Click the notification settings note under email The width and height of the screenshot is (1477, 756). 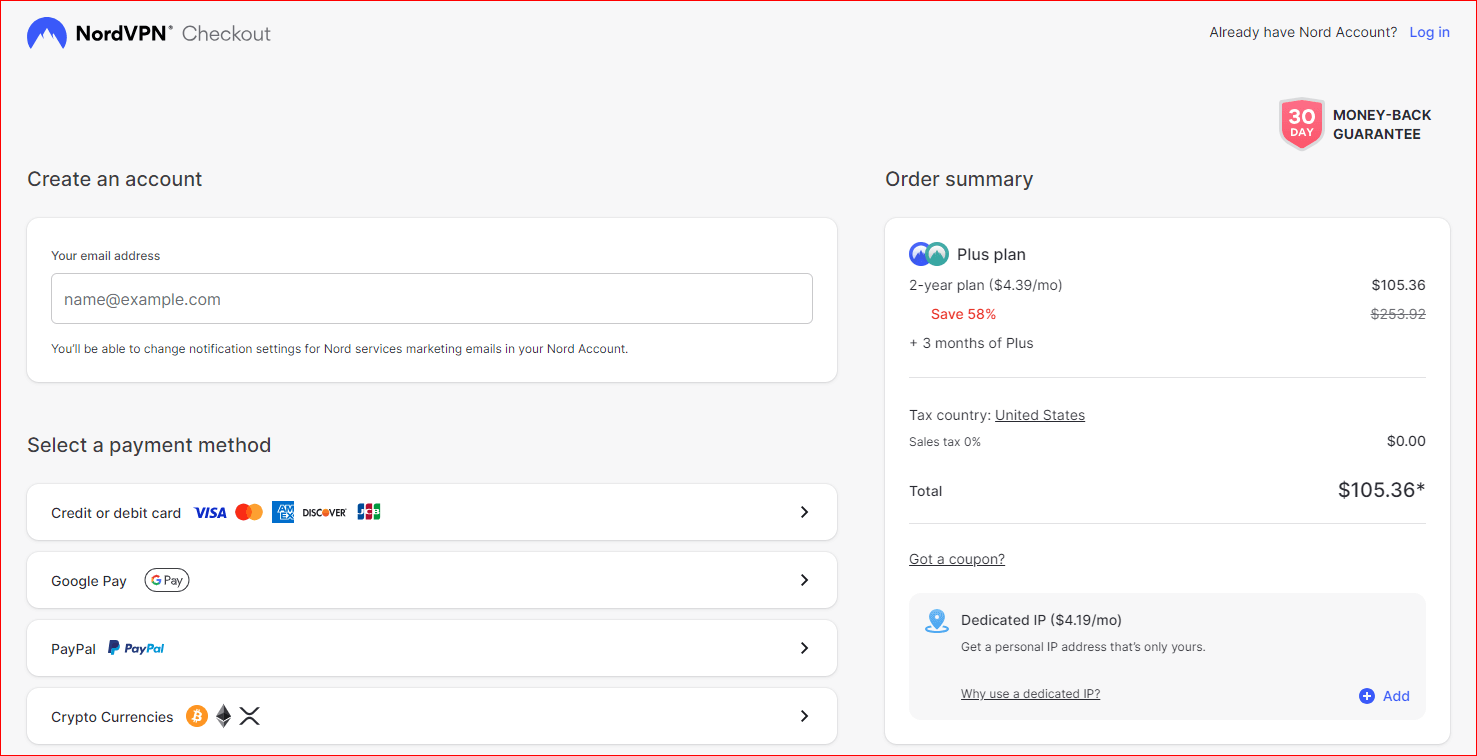[340, 349]
